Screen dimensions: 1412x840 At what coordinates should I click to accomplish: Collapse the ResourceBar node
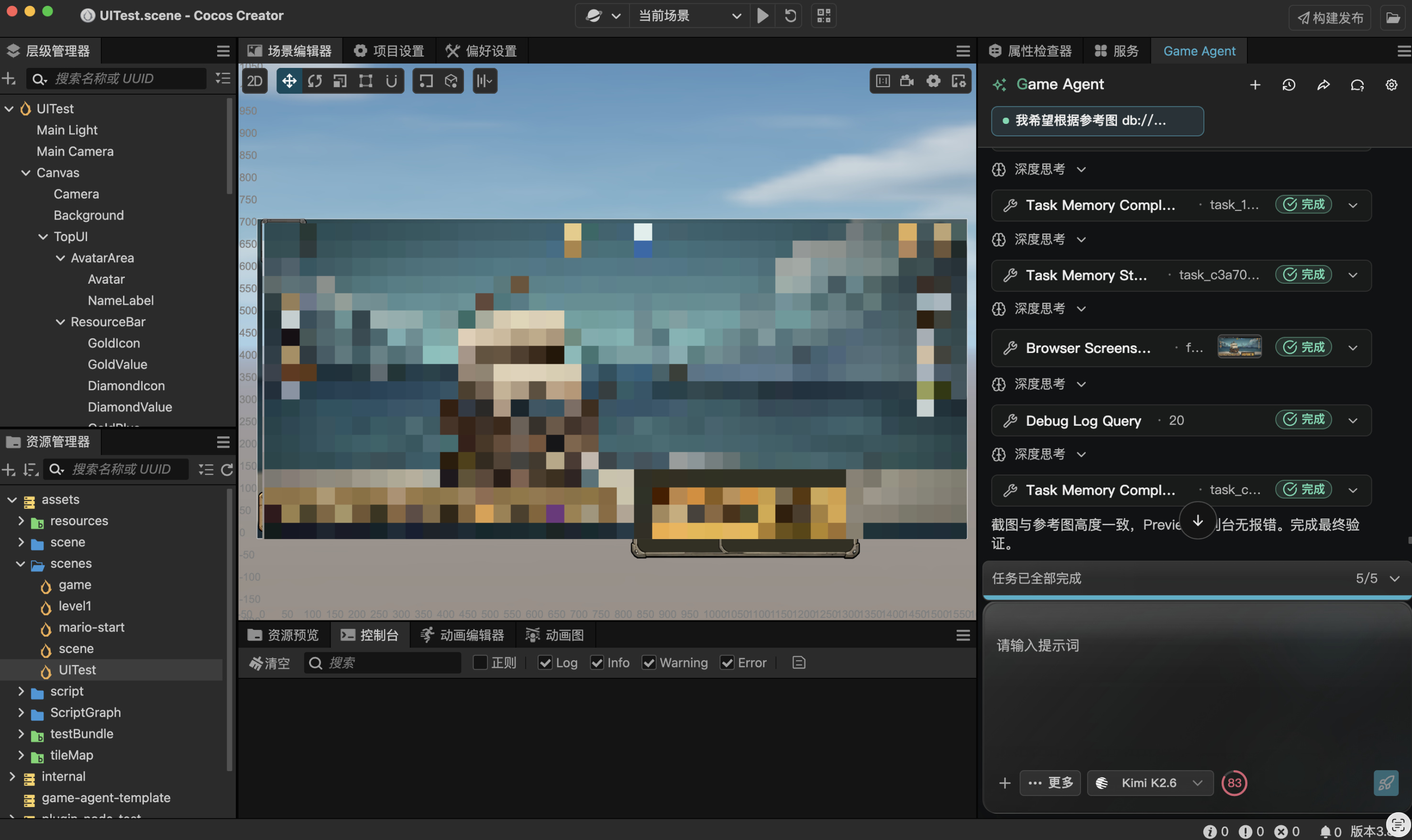60,322
